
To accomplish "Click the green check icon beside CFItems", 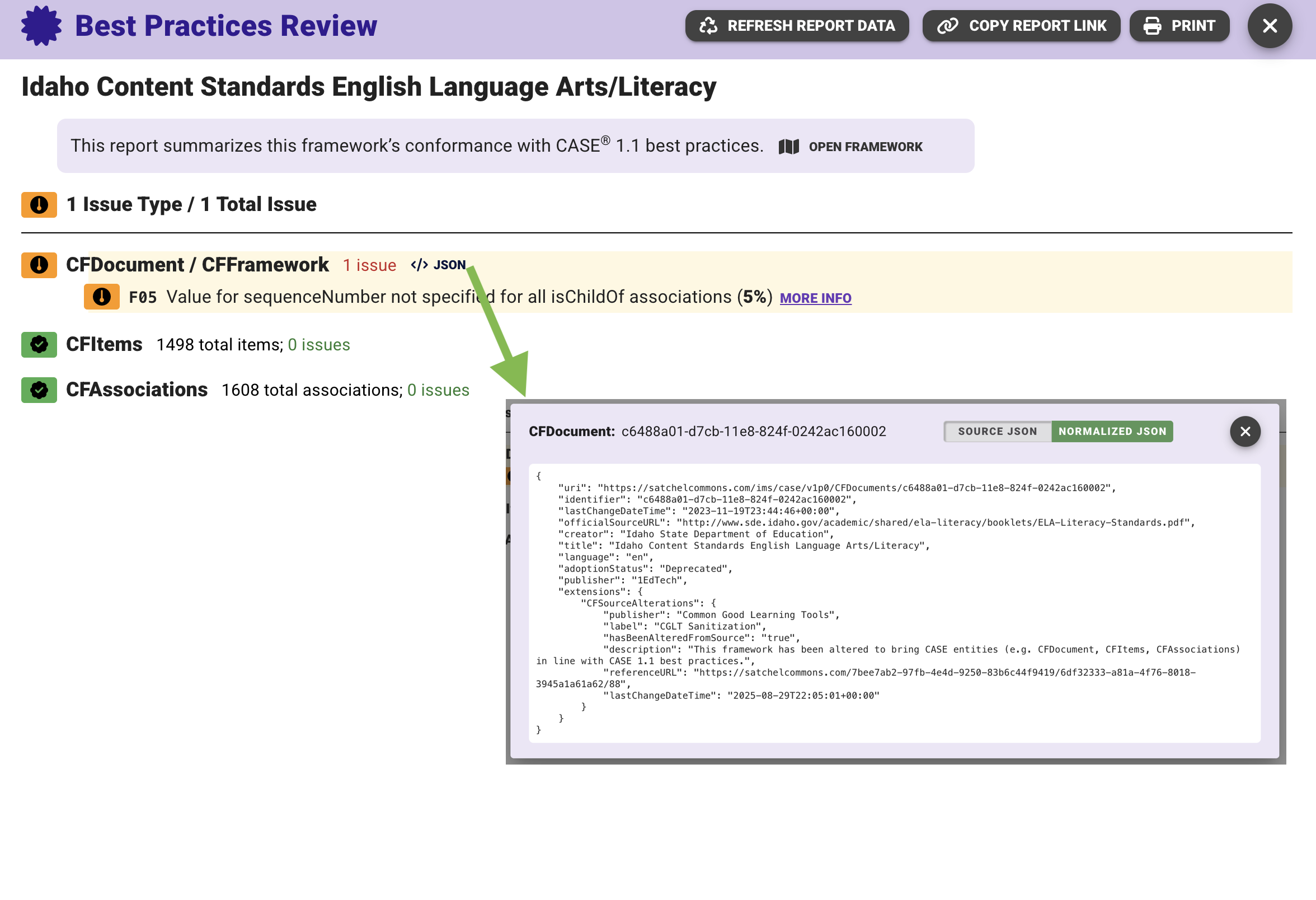I will (x=39, y=344).
